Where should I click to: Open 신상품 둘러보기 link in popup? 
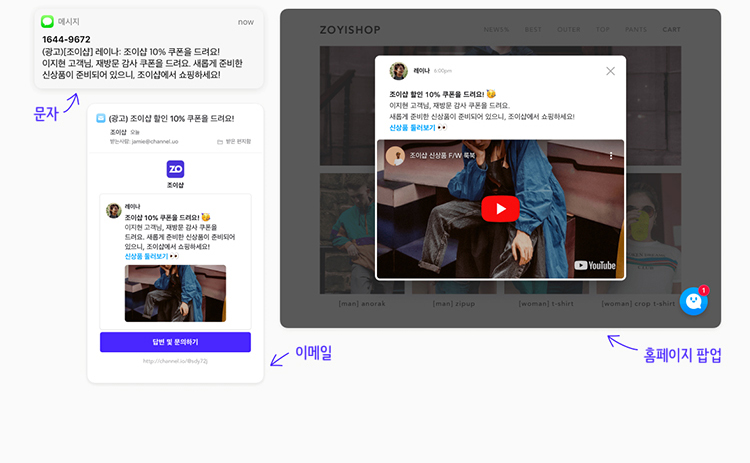click(412, 128)
